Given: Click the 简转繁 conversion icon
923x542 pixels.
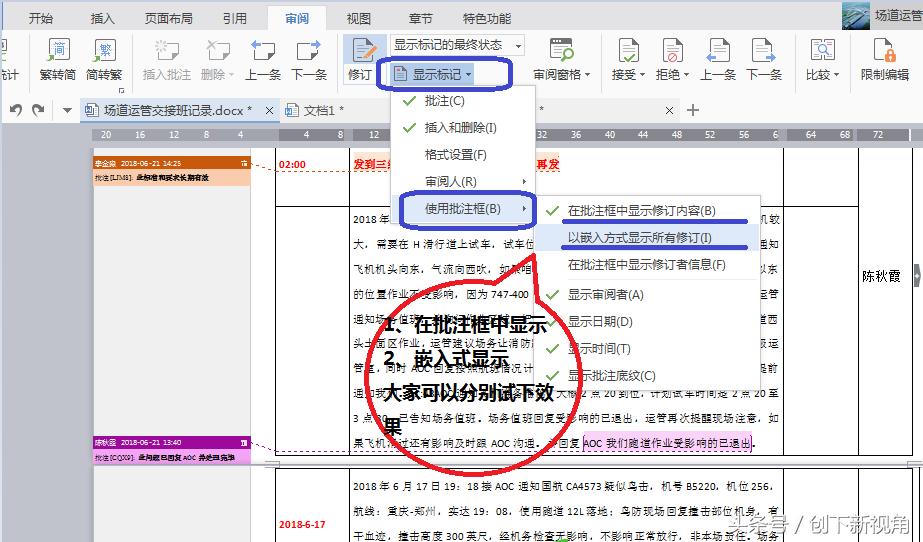Looking at the screenshot, I should 104,52.
